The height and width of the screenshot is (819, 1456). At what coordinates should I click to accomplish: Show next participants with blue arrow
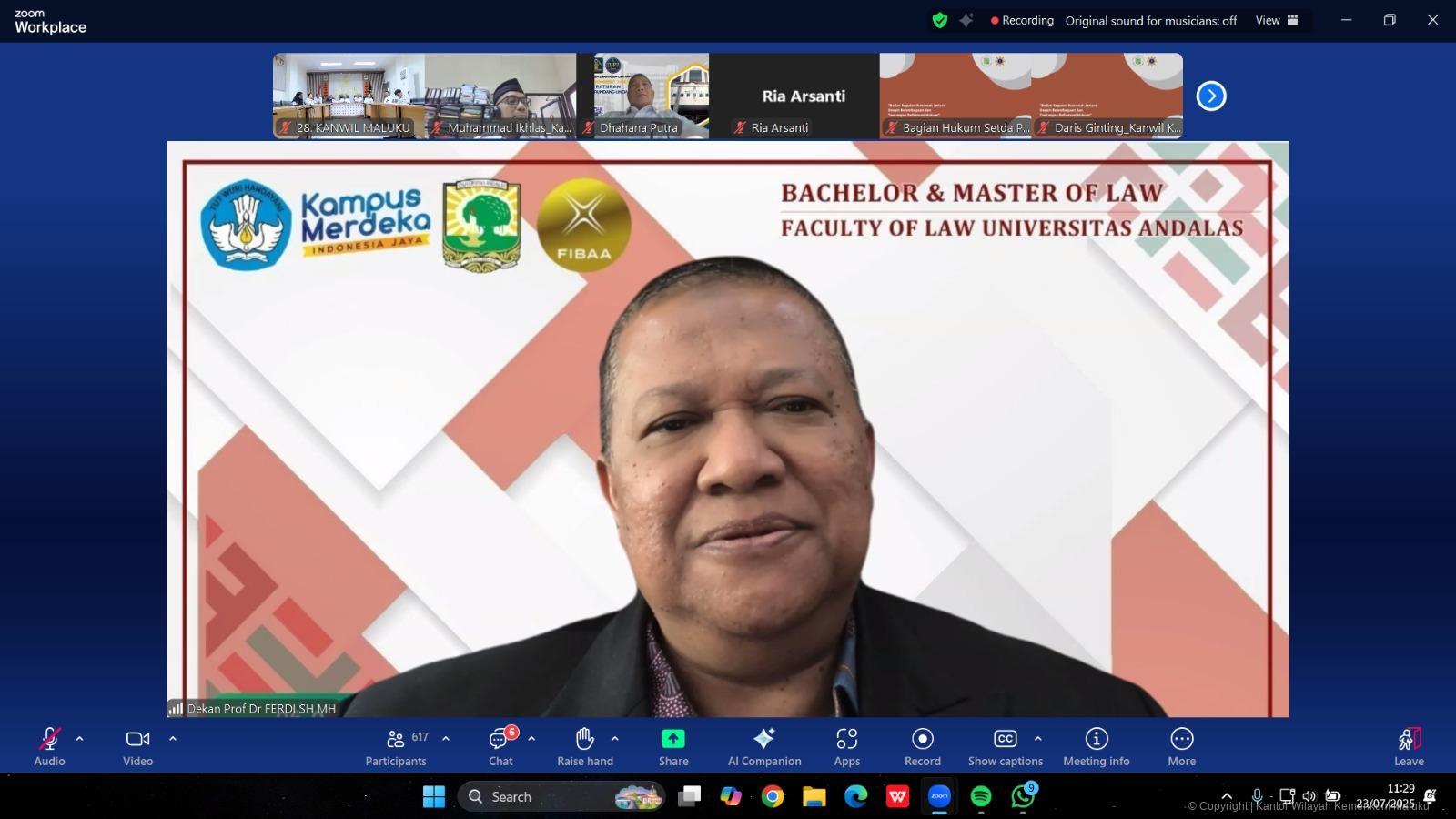(x=1211, y=96)
